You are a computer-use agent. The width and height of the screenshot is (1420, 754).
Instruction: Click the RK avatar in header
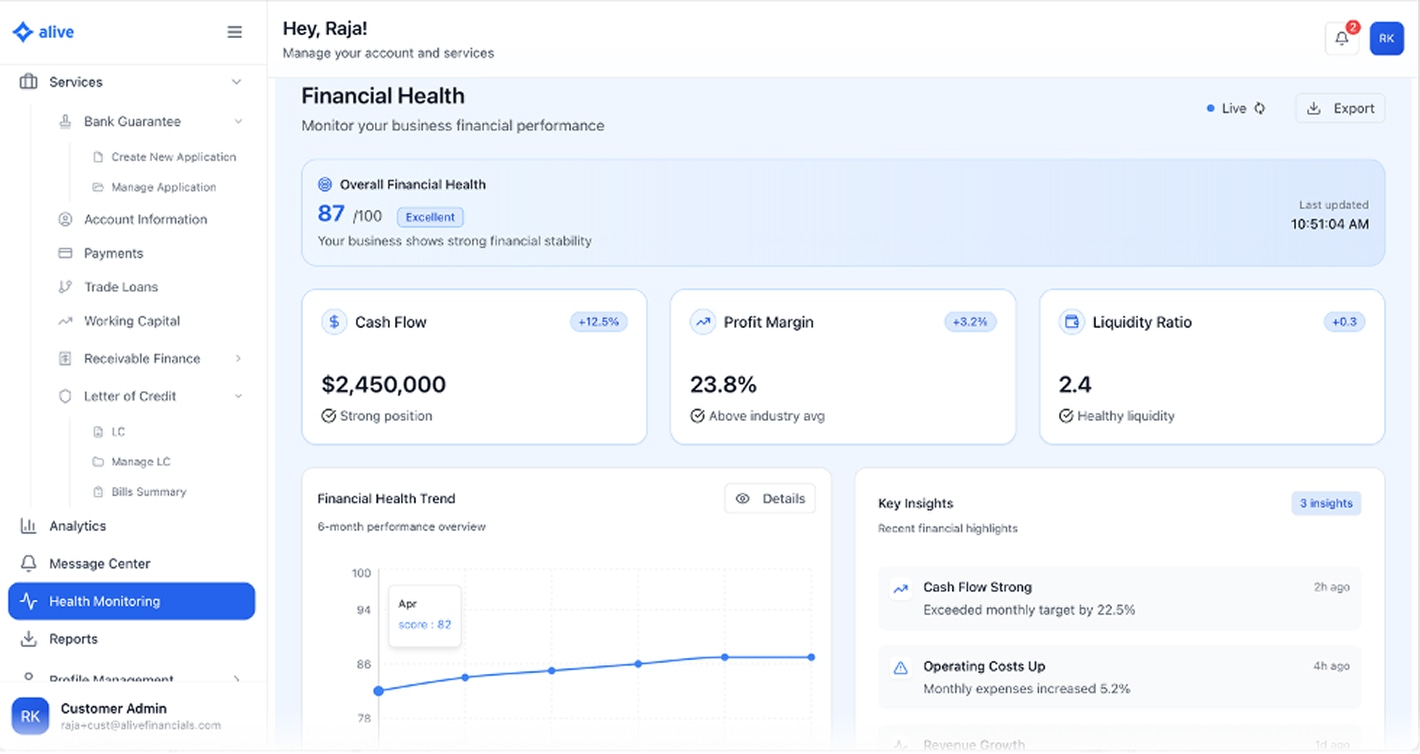[1386, 39]
